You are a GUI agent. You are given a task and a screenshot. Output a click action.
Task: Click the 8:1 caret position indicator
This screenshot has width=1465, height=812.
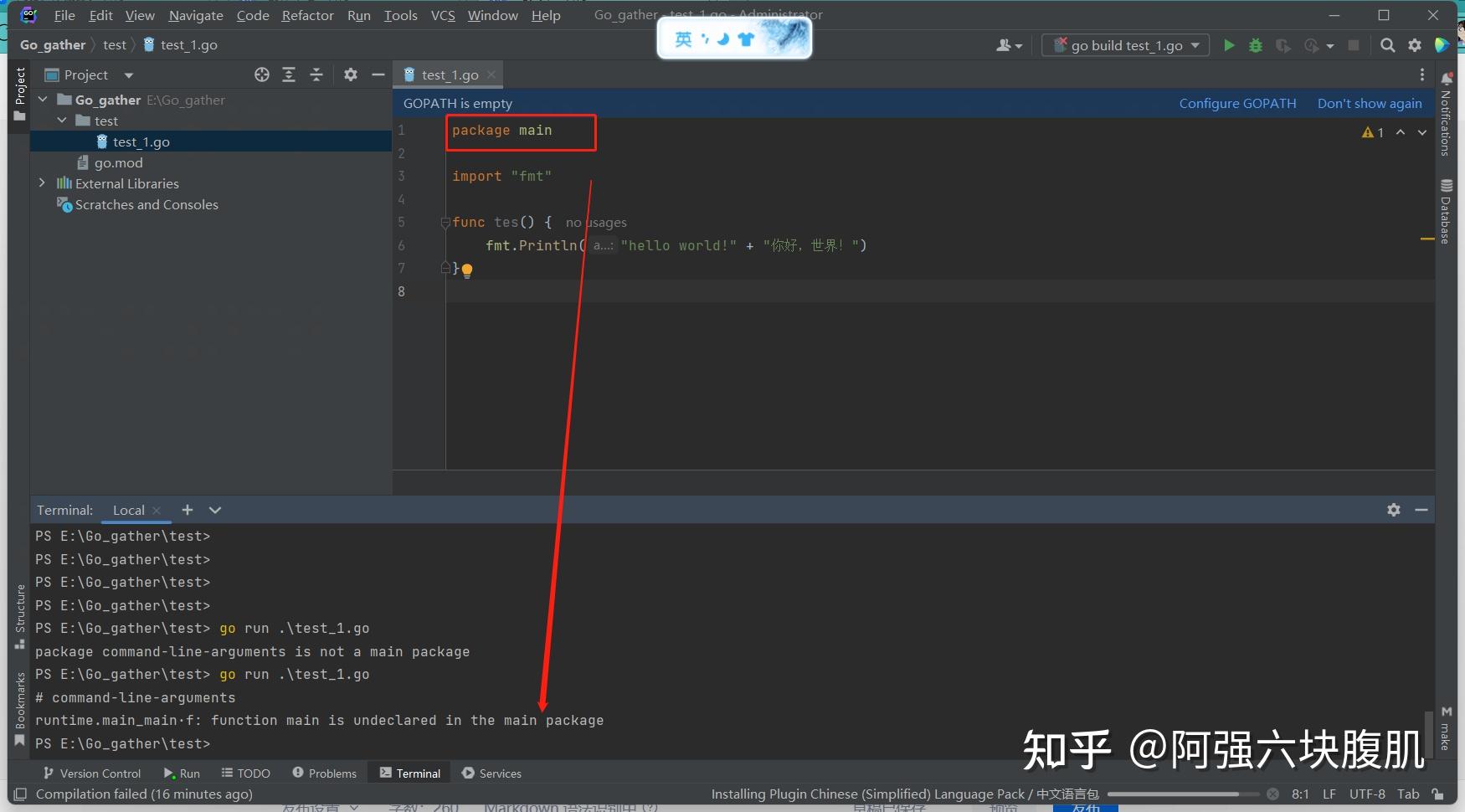click(x=1300, y=794)
